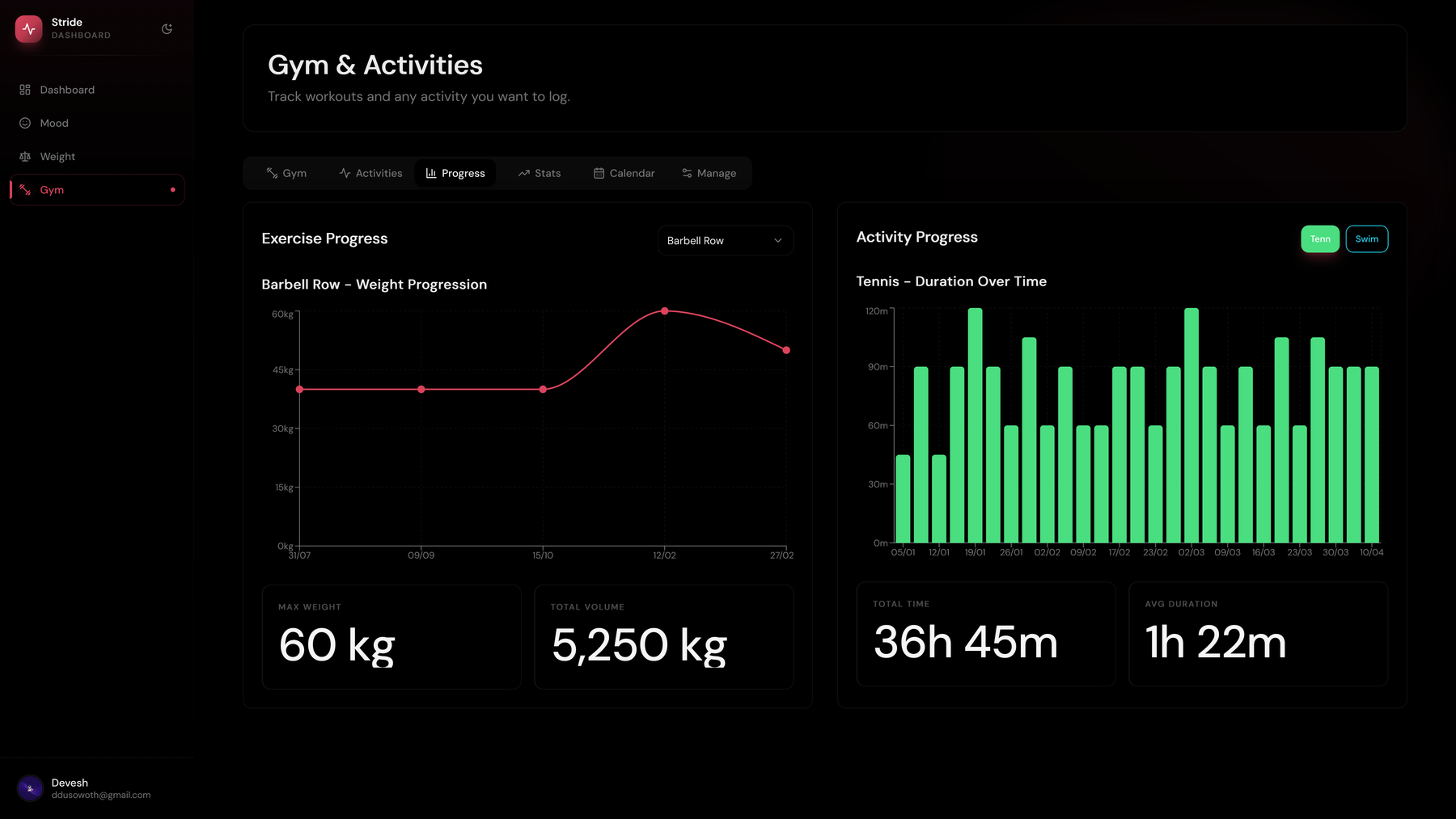Viewport: 1456px width, 819px height.
Task: Click the sidebar Gym dumbbell icon
Action: tap(25, 190)
